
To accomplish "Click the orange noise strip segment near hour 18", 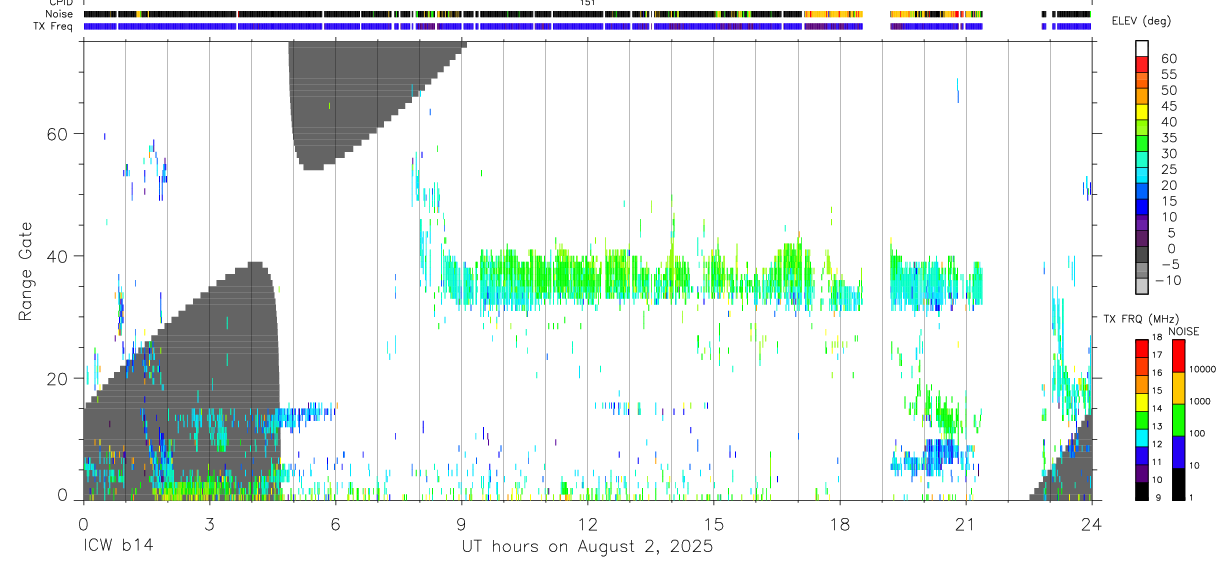I will click(x=833, y=14).
